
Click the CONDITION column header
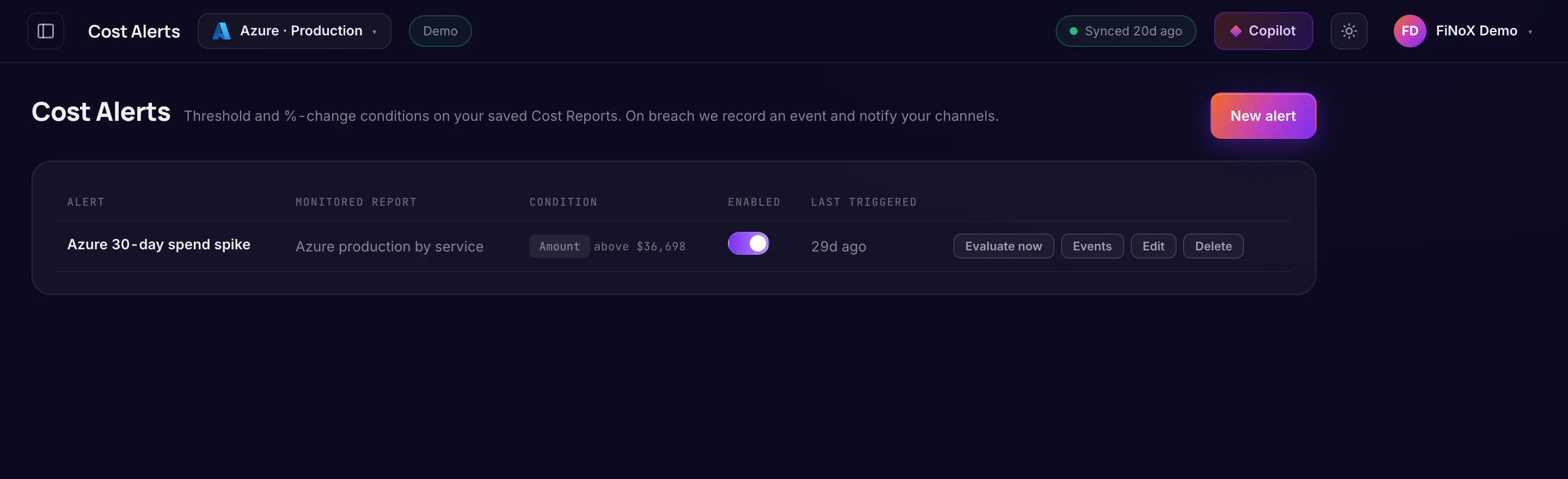[x=563, y=202]
